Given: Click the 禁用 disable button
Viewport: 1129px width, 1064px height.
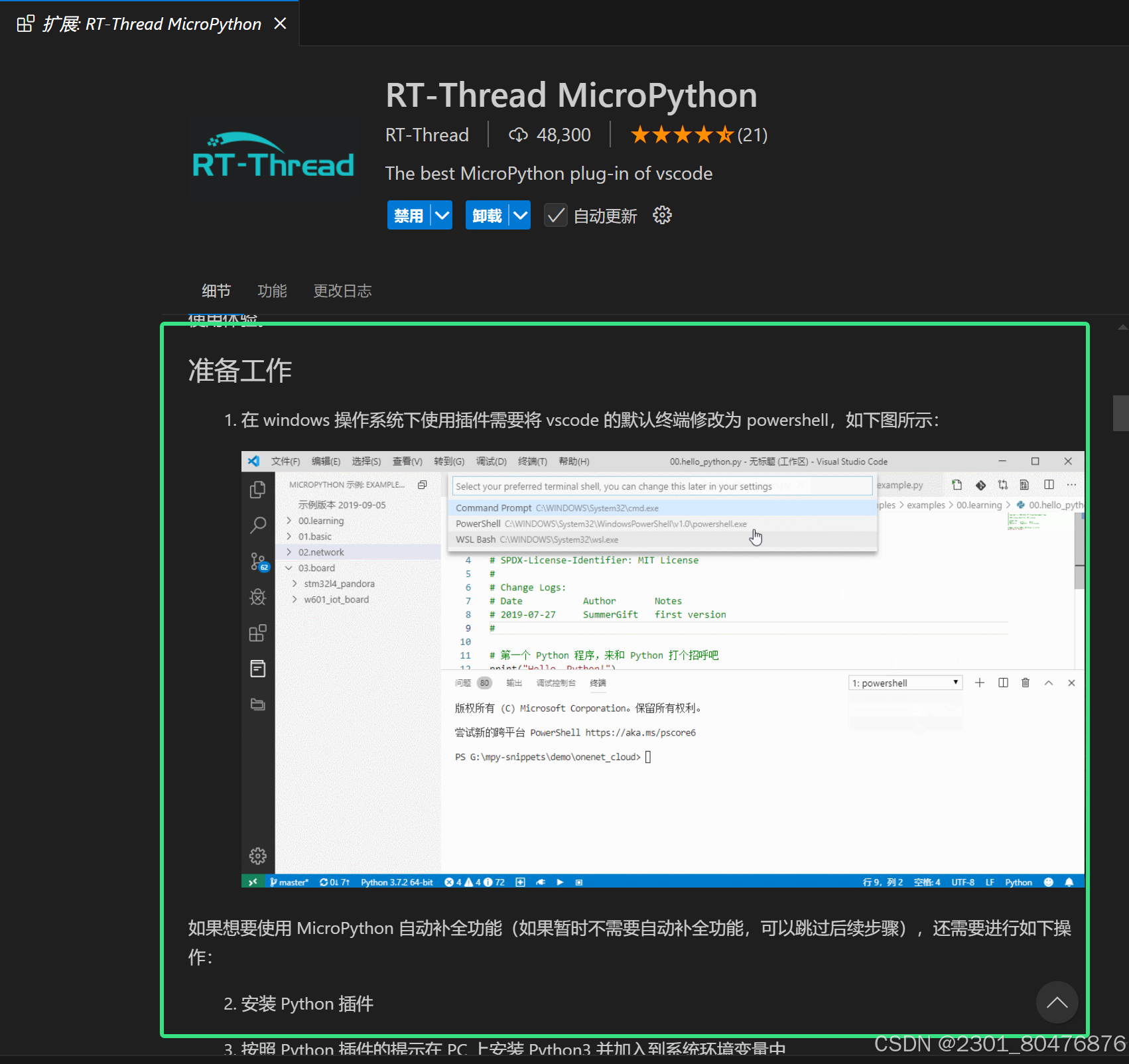Looking at the screenshot, I should (x=409, y=216).
